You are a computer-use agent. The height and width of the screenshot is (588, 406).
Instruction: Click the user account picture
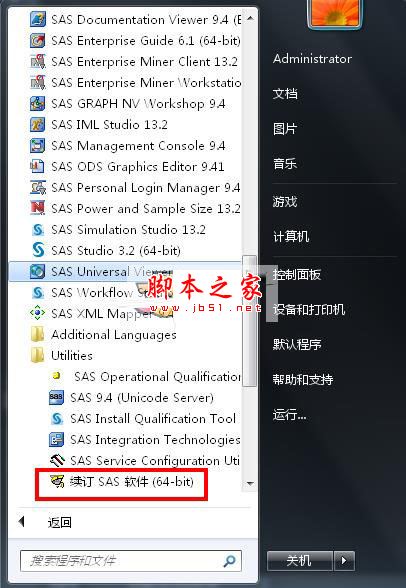pos(335,14)
